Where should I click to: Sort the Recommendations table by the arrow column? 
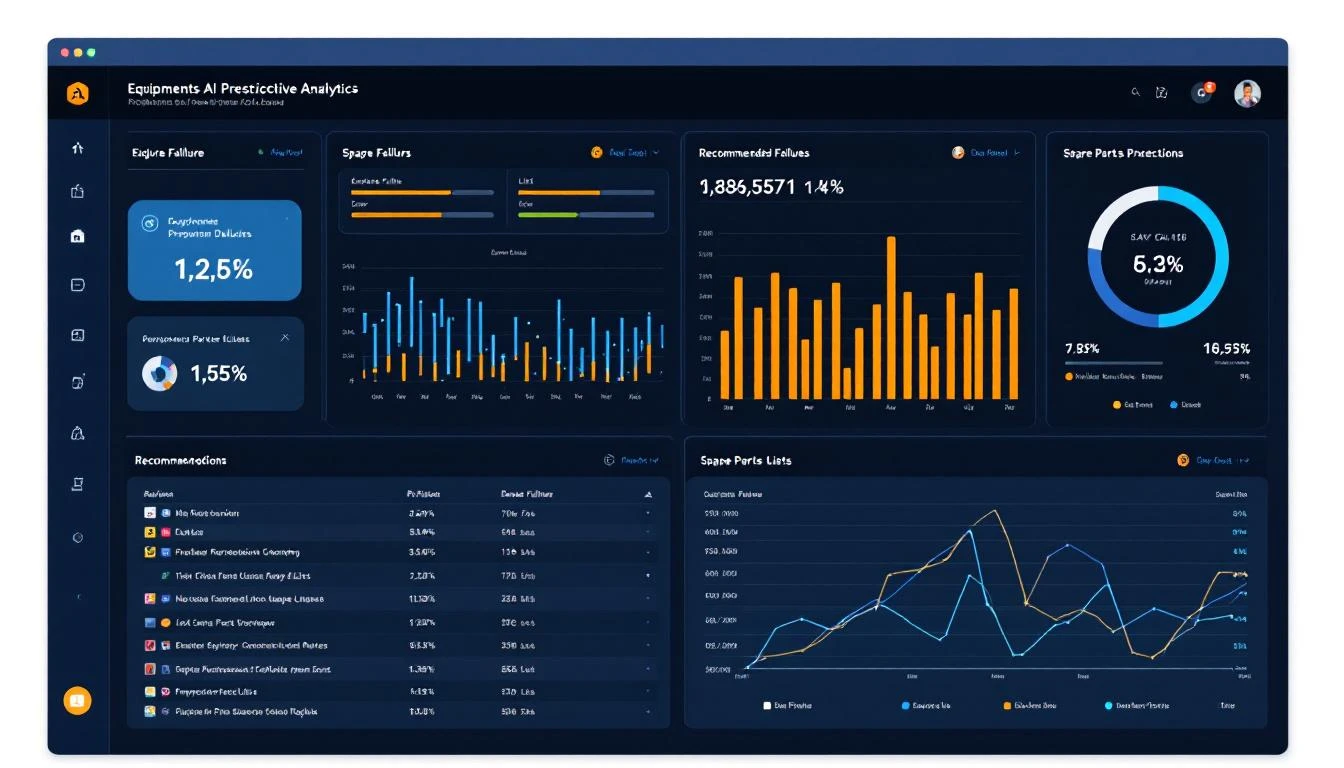(648, 493)
